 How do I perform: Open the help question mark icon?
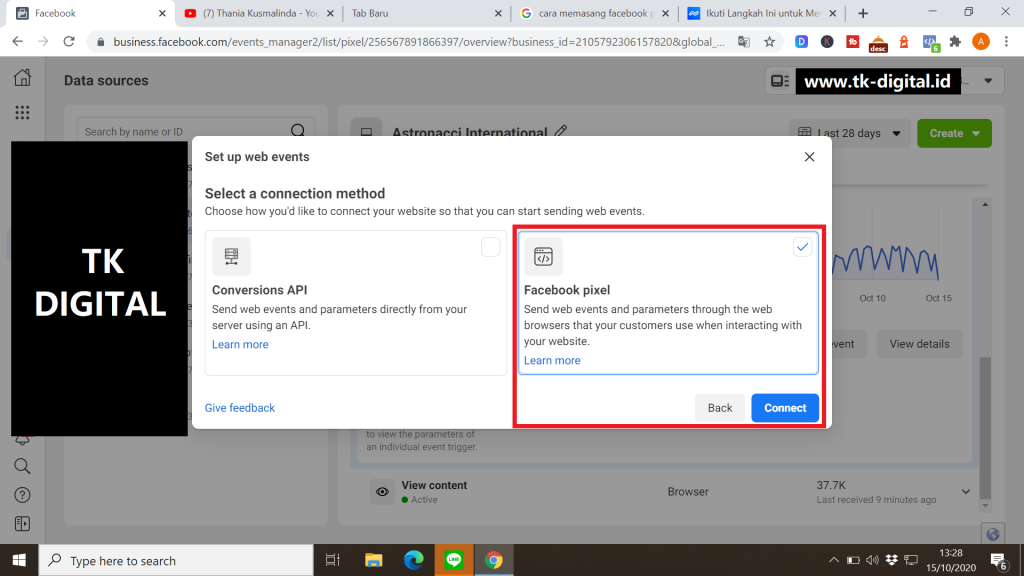point(22,495)
